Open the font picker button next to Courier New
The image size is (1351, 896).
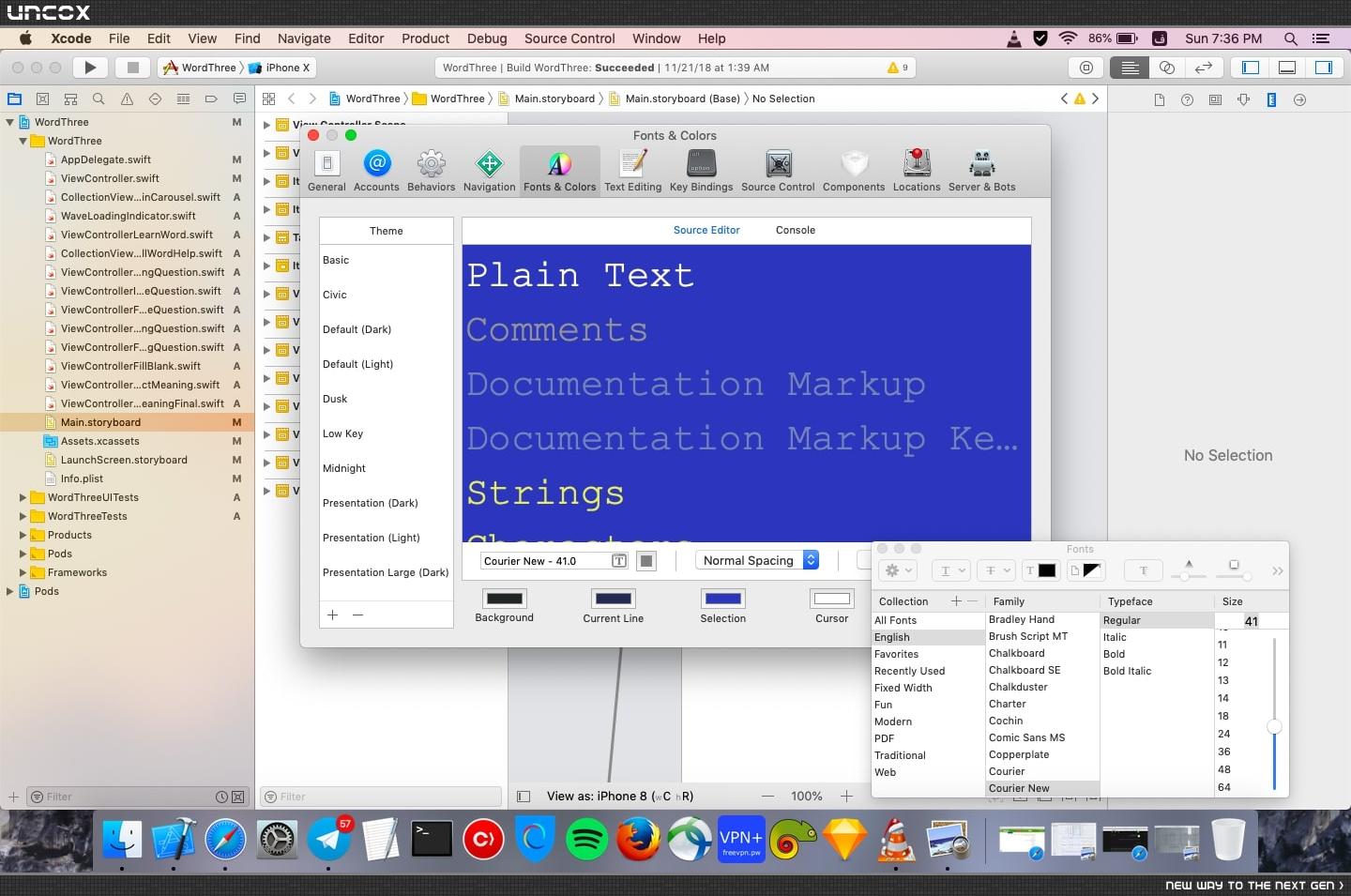click(619, 561)
